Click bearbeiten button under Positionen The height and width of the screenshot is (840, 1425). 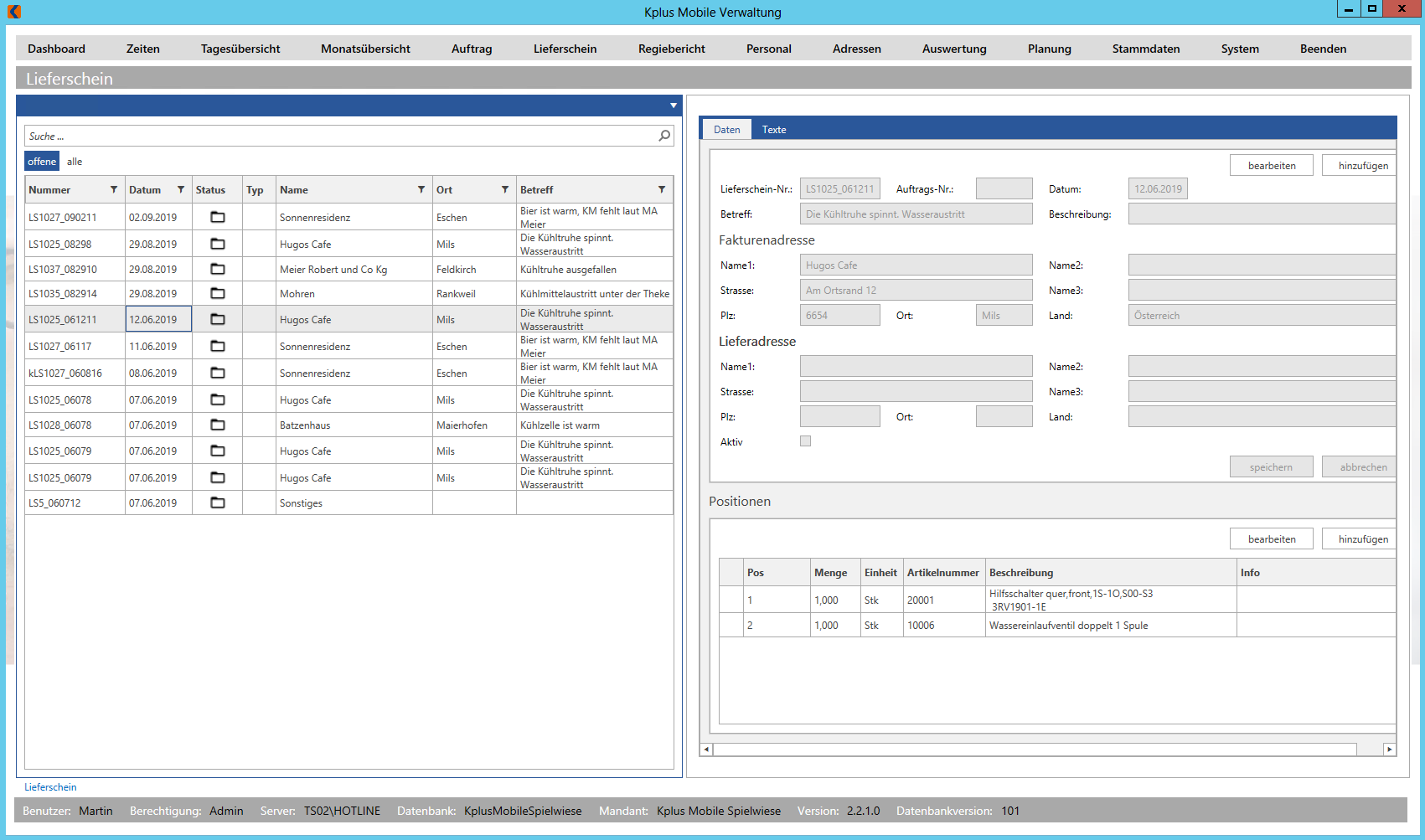coord(1272,539)
